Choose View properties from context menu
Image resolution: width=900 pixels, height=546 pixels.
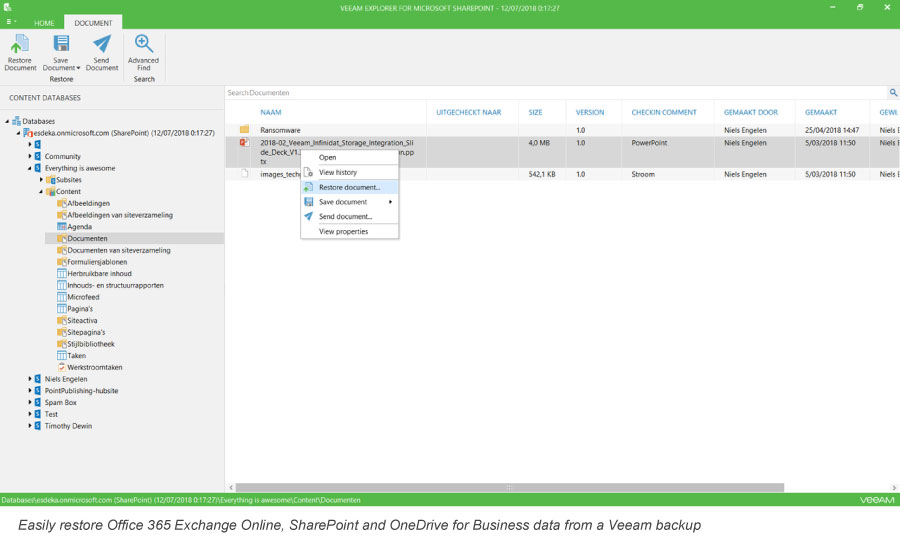tap(343, 231)
